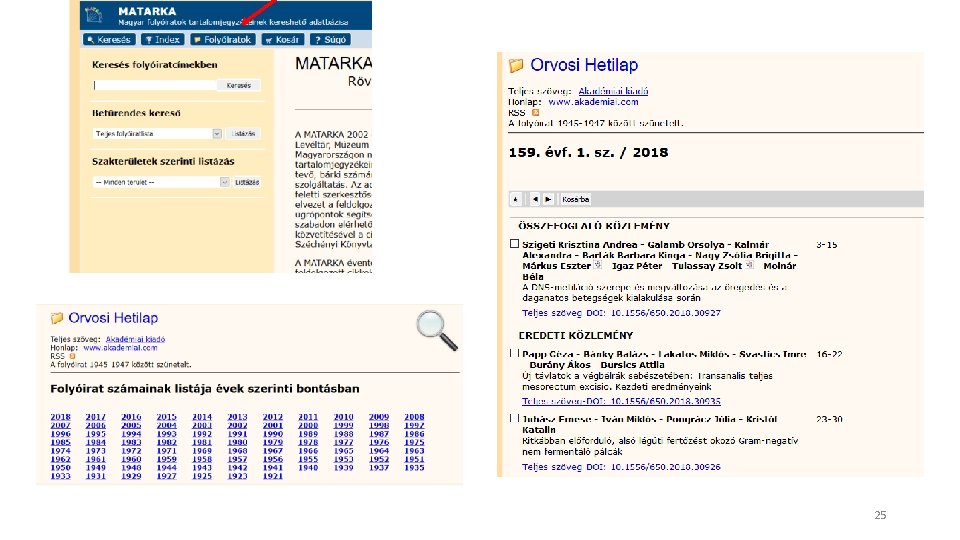Click the 'Szakterületek szerinti listázás' heading
This screenshot has height=540, width=960.
(163, 162)
